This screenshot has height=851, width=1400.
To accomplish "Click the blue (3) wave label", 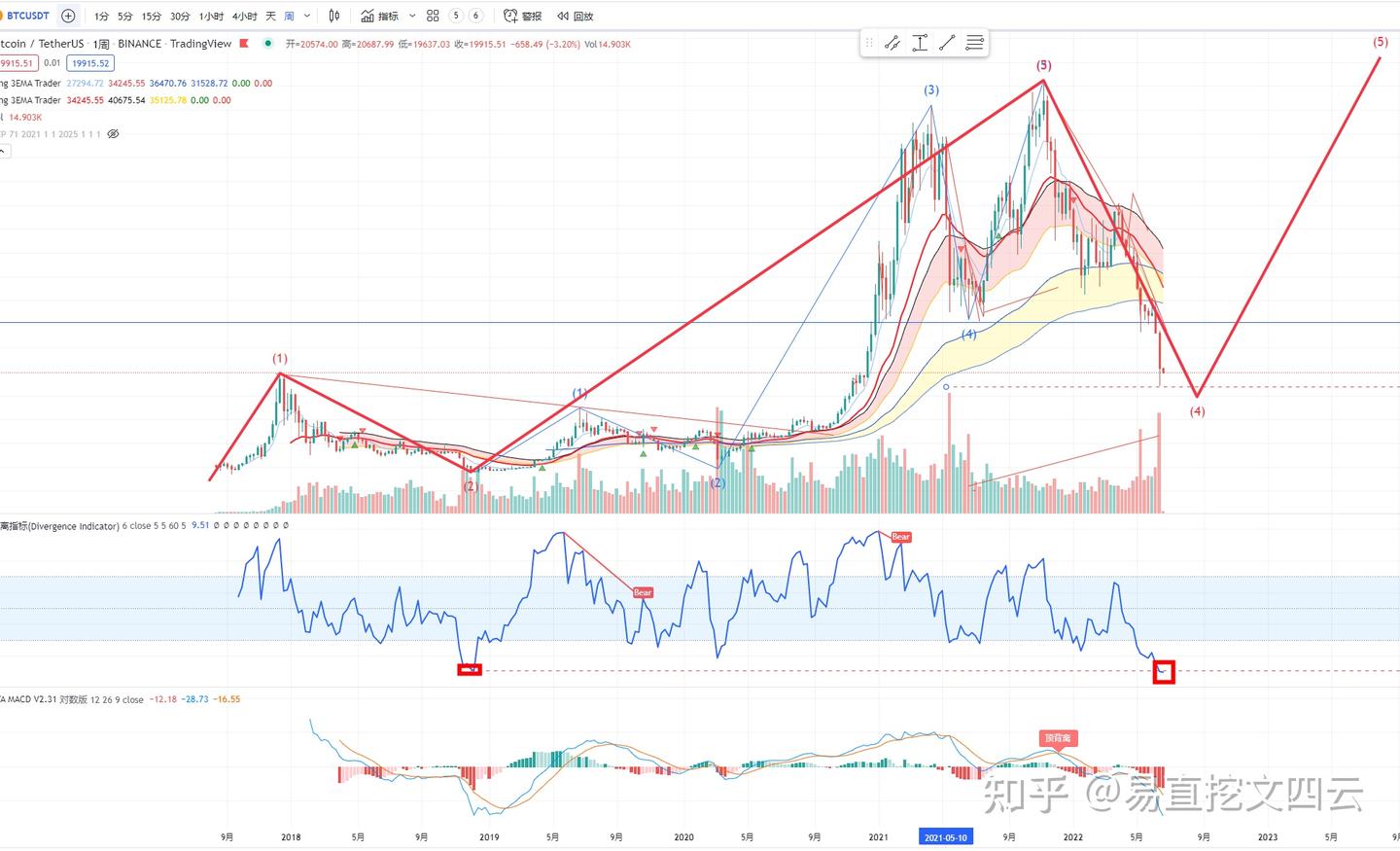I will [x=931, y=90].
